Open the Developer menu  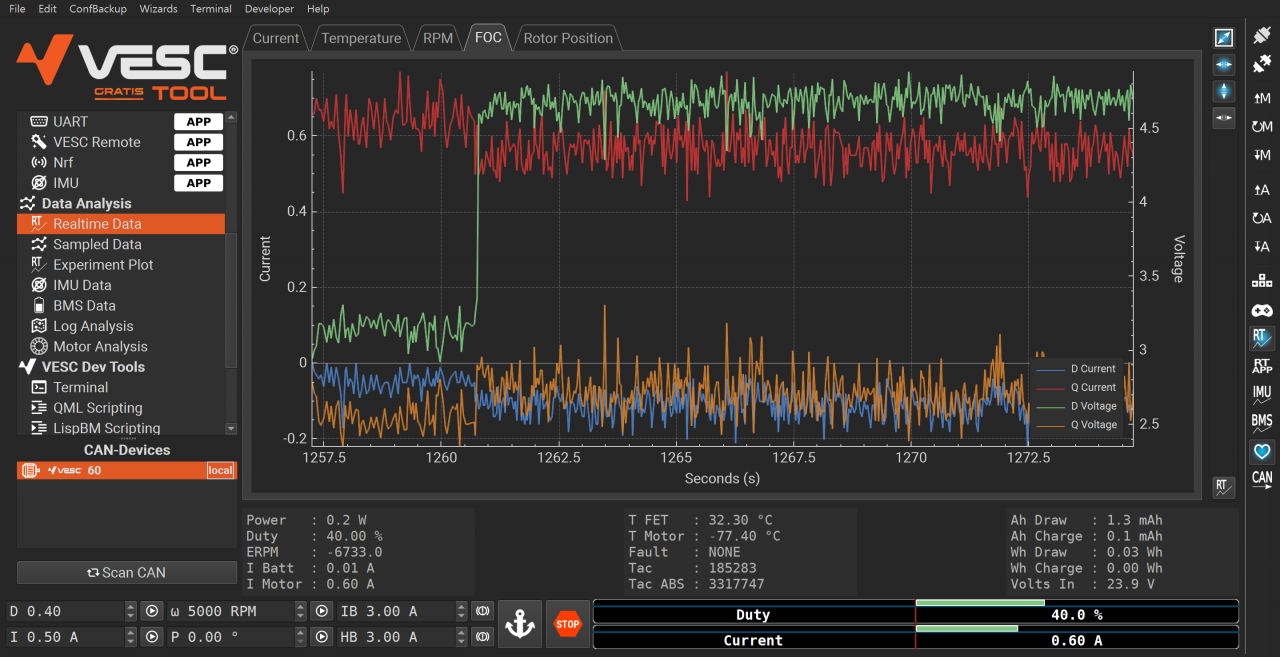pos(269,9)
